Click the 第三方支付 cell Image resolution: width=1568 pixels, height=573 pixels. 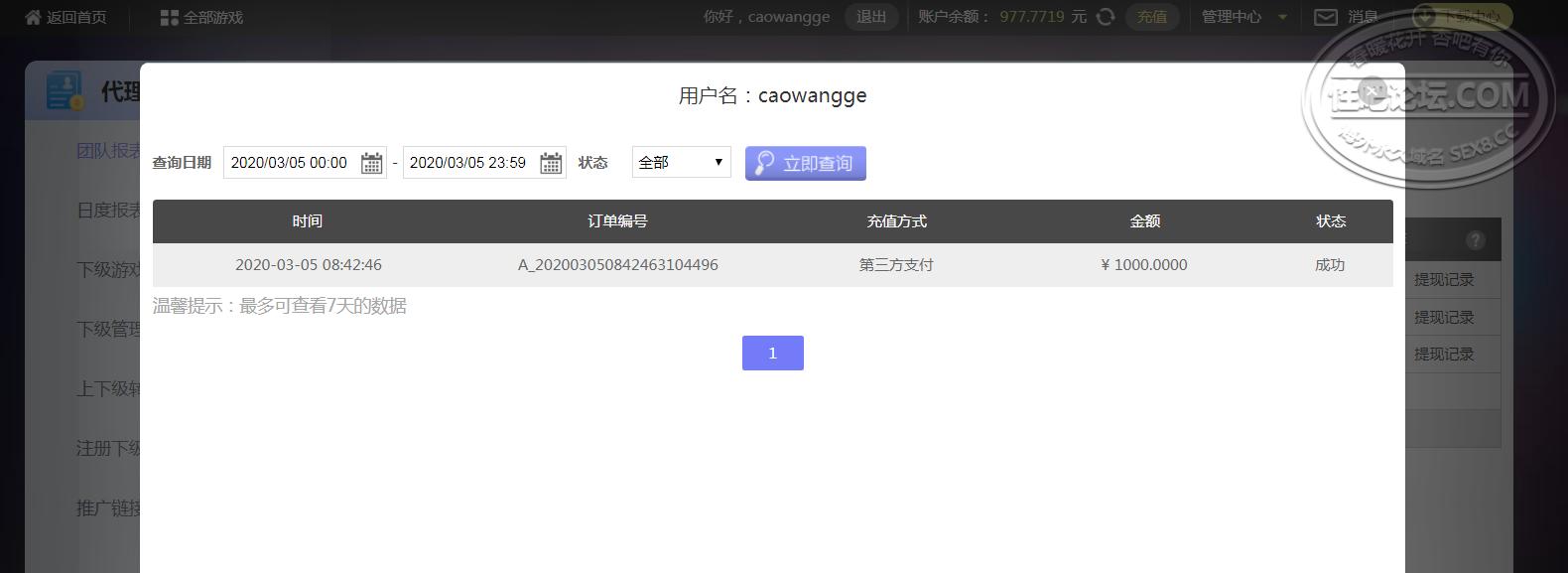point(896,265)
